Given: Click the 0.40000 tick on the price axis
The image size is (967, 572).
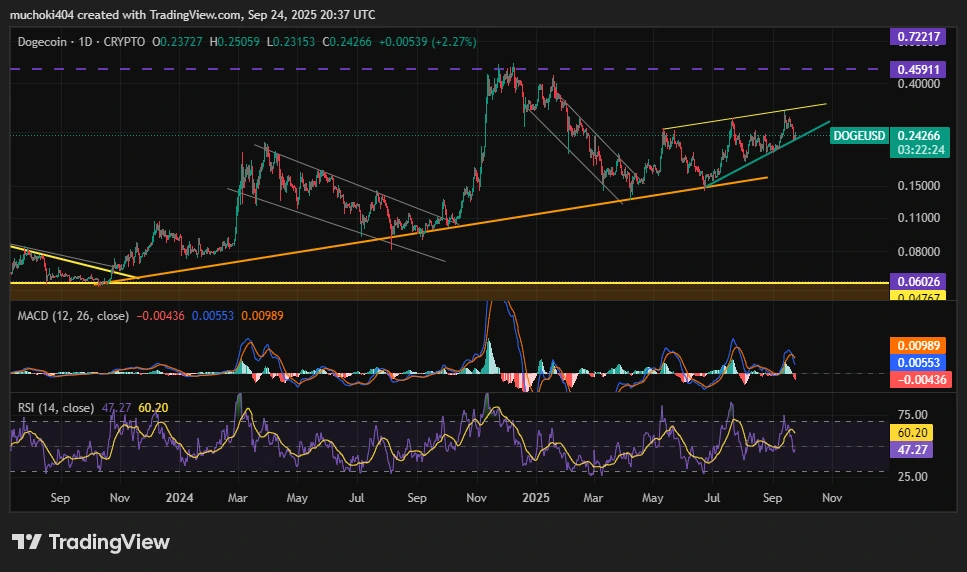Looking at the screenshot, I should 917,85.
